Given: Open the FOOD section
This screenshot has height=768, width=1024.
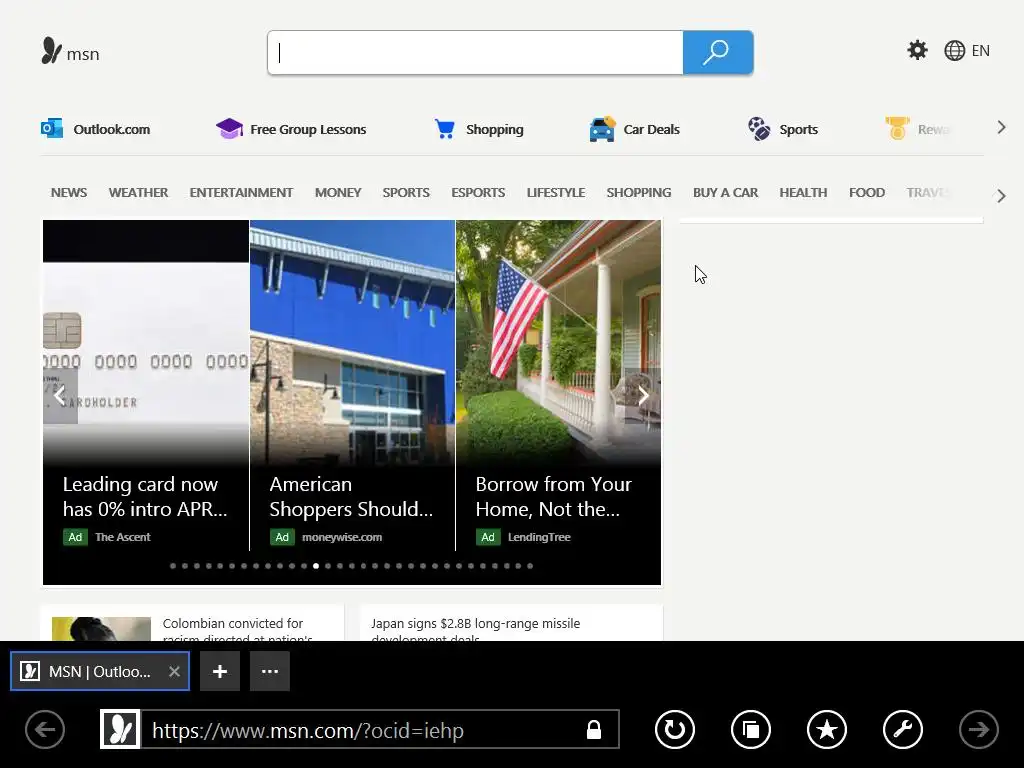Looking at the screenshot, I should [x=867, y=193].
